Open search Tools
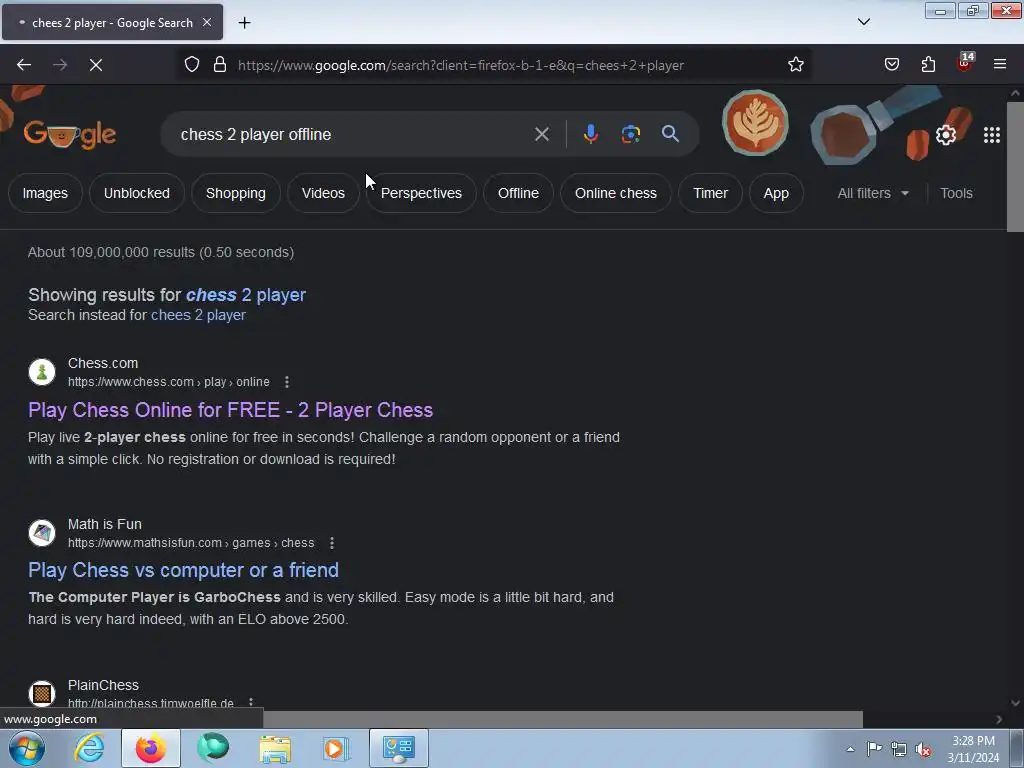Image resolution: width=1024 pixels, height=768 pixels. (956, 193)
